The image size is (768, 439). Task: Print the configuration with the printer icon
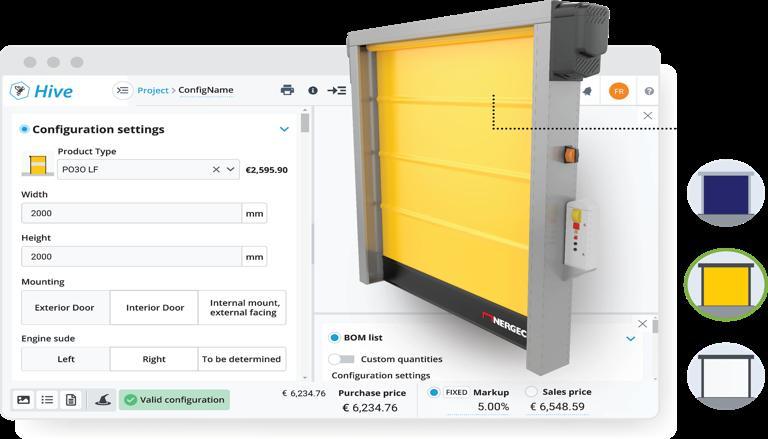tap(288, 90)
